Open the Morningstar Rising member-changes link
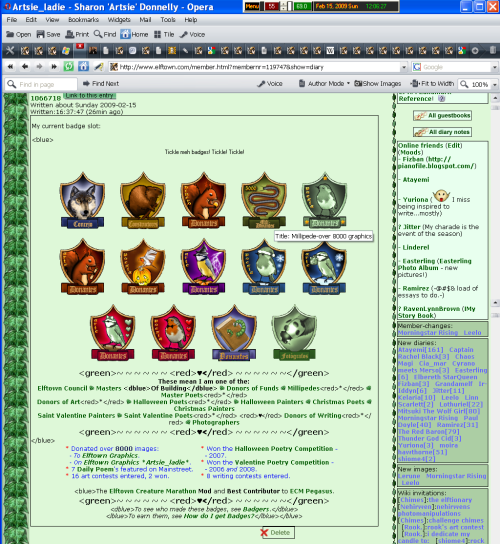 click(427, 333)
